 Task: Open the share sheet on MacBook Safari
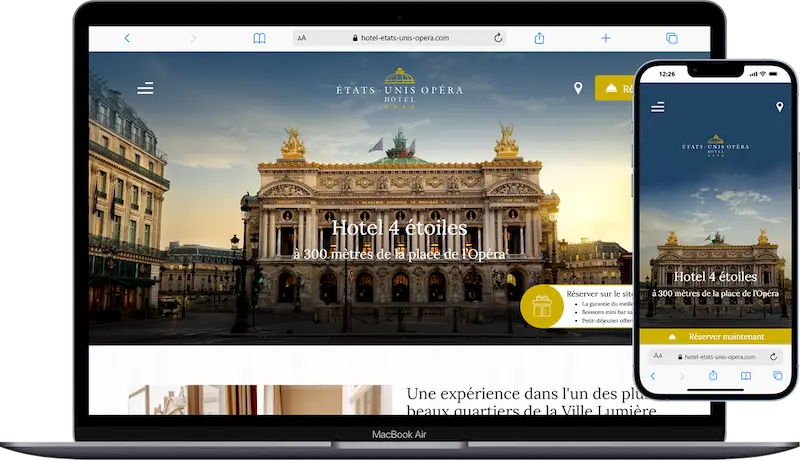(x=539, y=38)
